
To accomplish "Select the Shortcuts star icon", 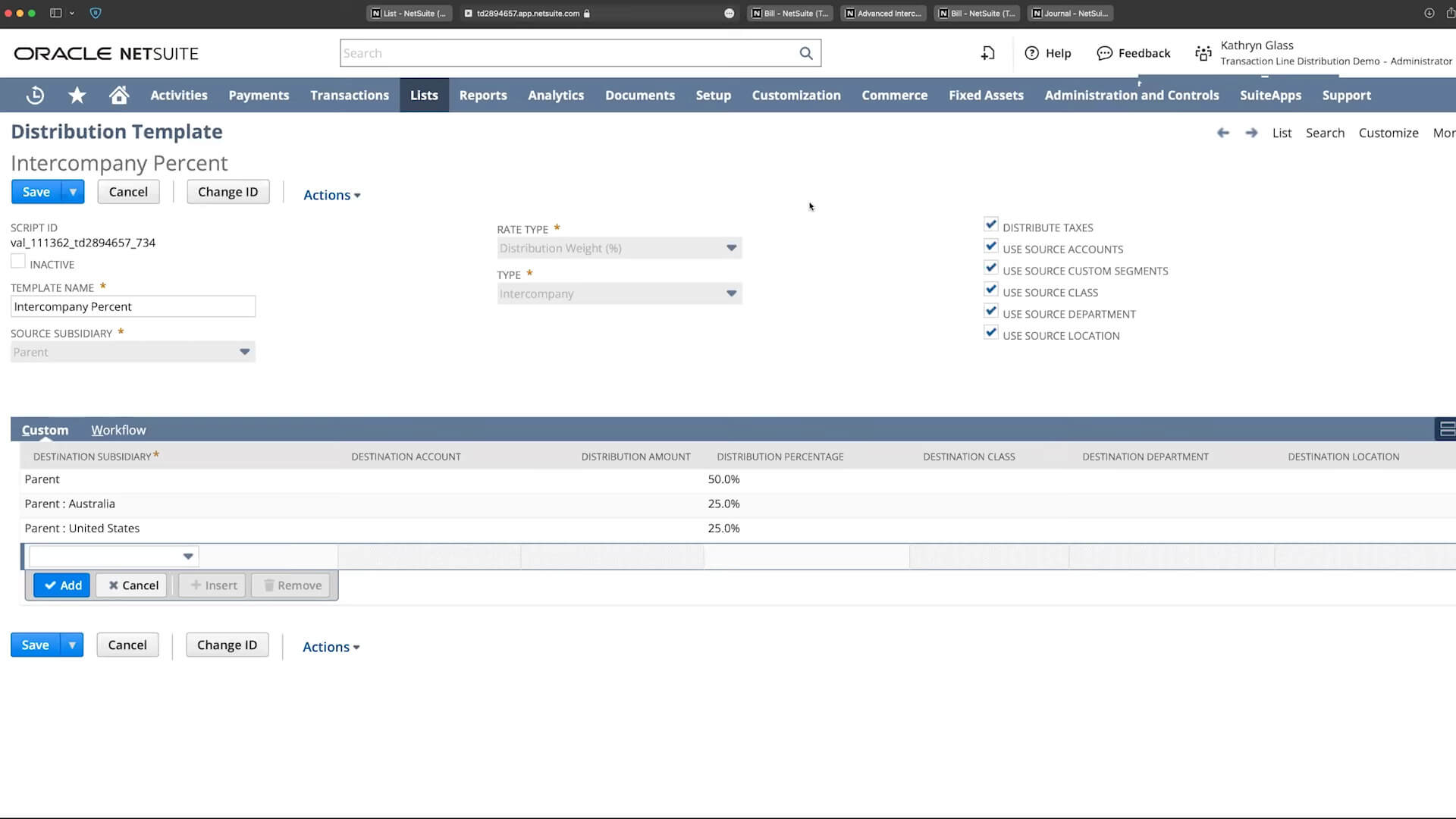I will [x=77, y=95].
